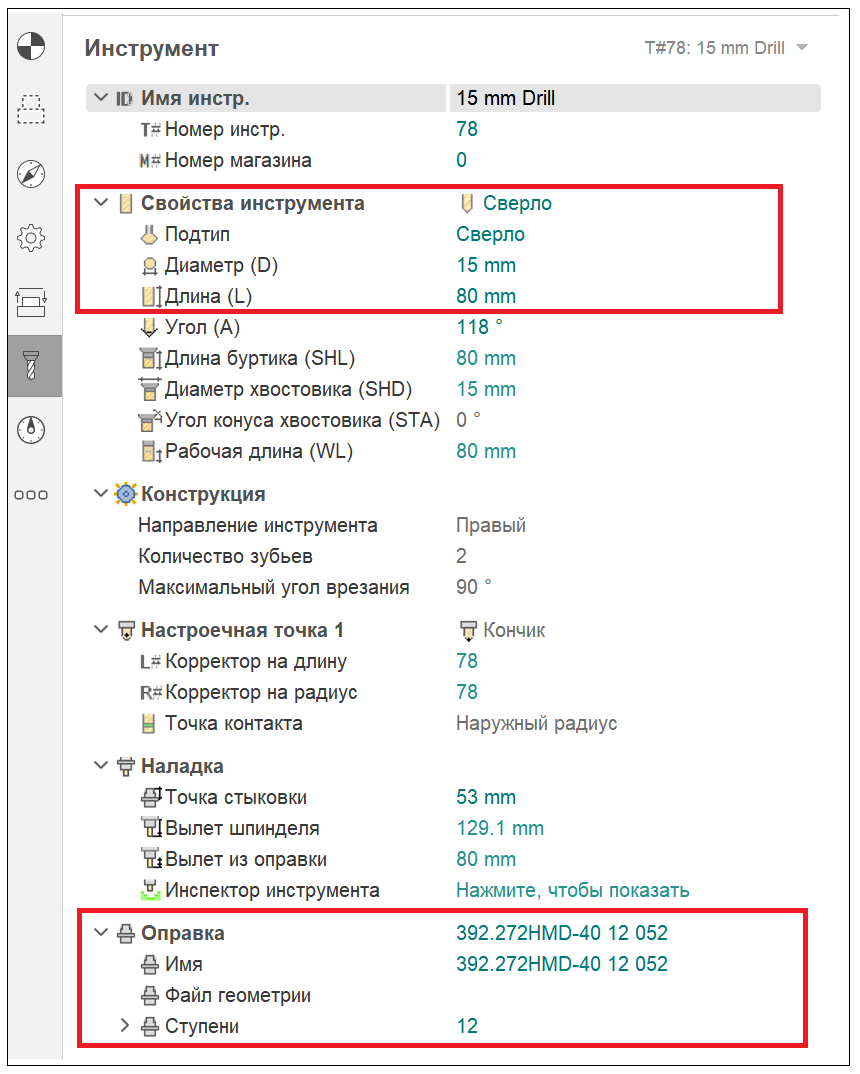Click the Нажмите, чтобы показать link
The height and width of the screenshot is (1074, 860).
[x=572, y=890]
